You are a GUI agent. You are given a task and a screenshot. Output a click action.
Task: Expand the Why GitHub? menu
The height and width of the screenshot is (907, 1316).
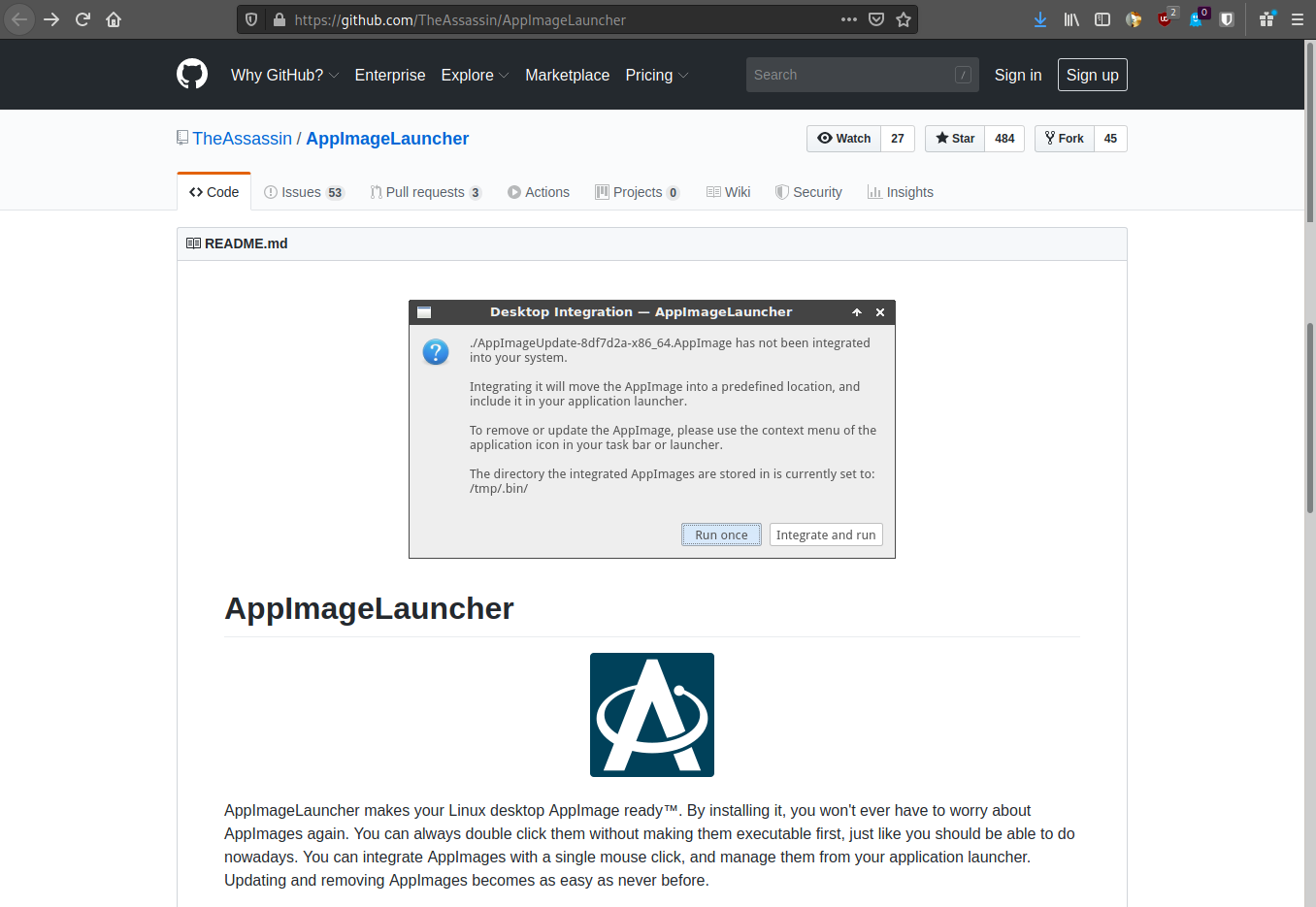(284, 75)
